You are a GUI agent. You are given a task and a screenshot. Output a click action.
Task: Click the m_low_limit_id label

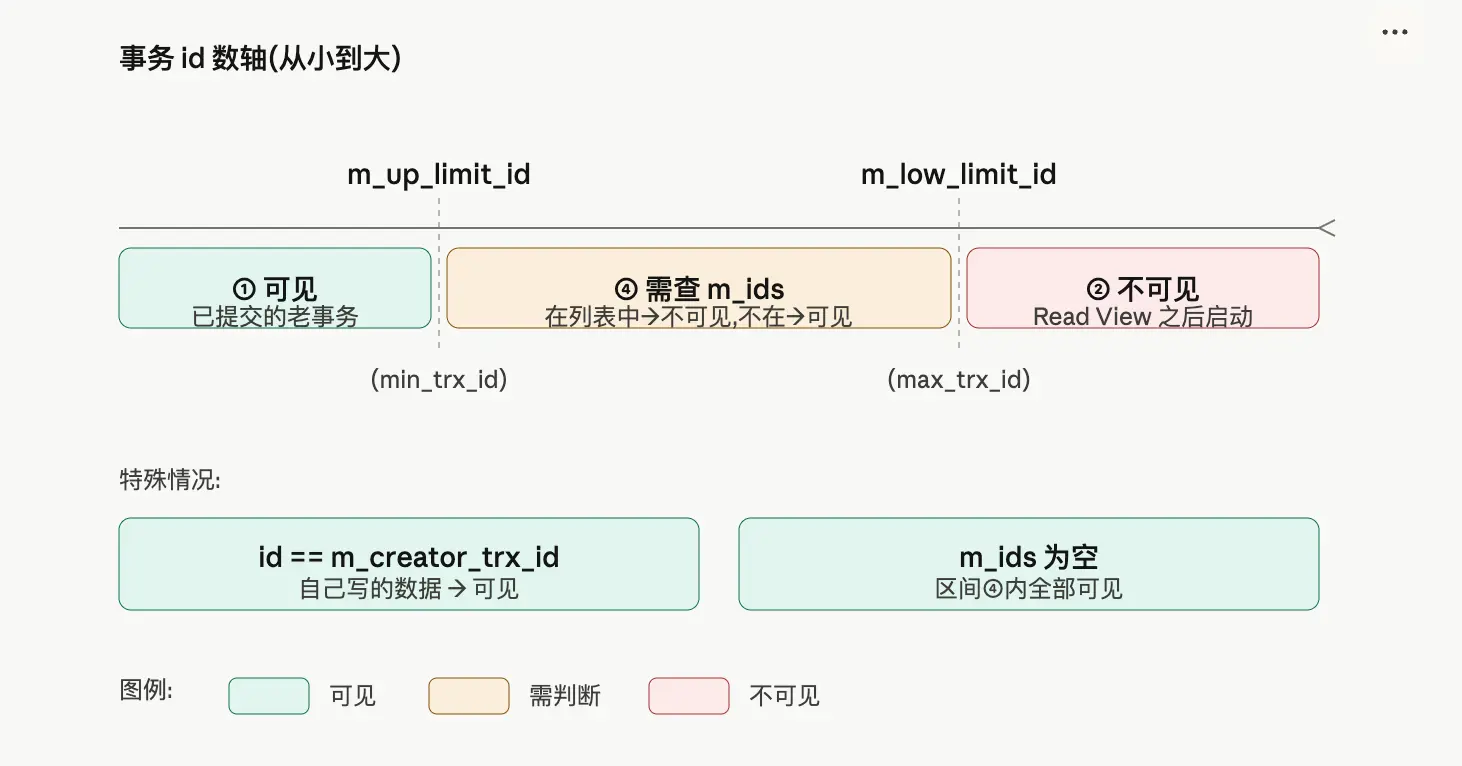click(x=959, y=175)
